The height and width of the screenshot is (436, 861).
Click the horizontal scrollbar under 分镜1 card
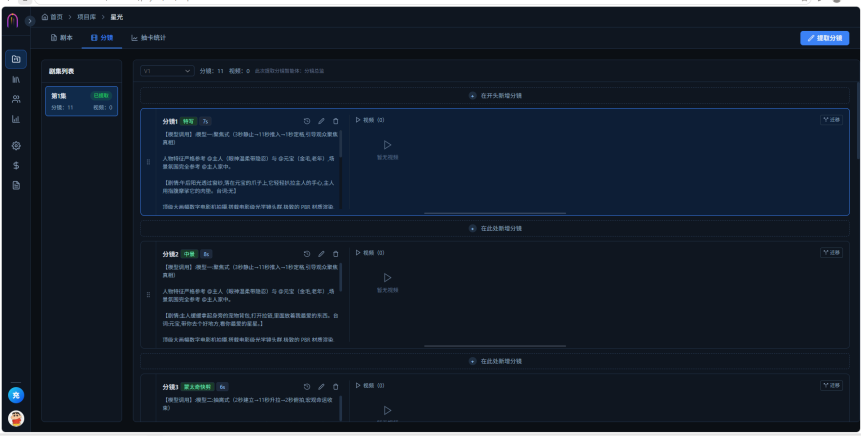[x=495, y=213]
